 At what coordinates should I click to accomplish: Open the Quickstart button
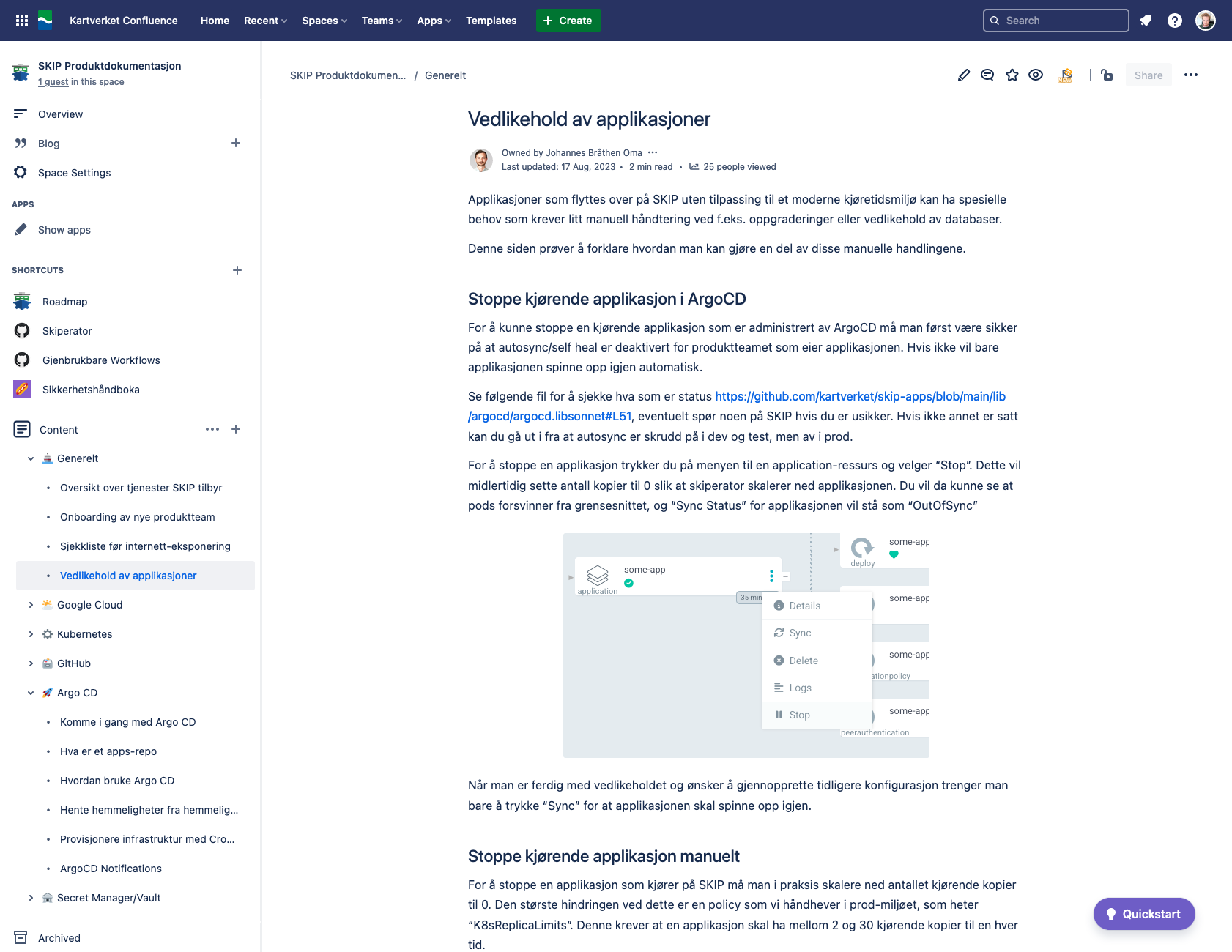coord(1144,914)
